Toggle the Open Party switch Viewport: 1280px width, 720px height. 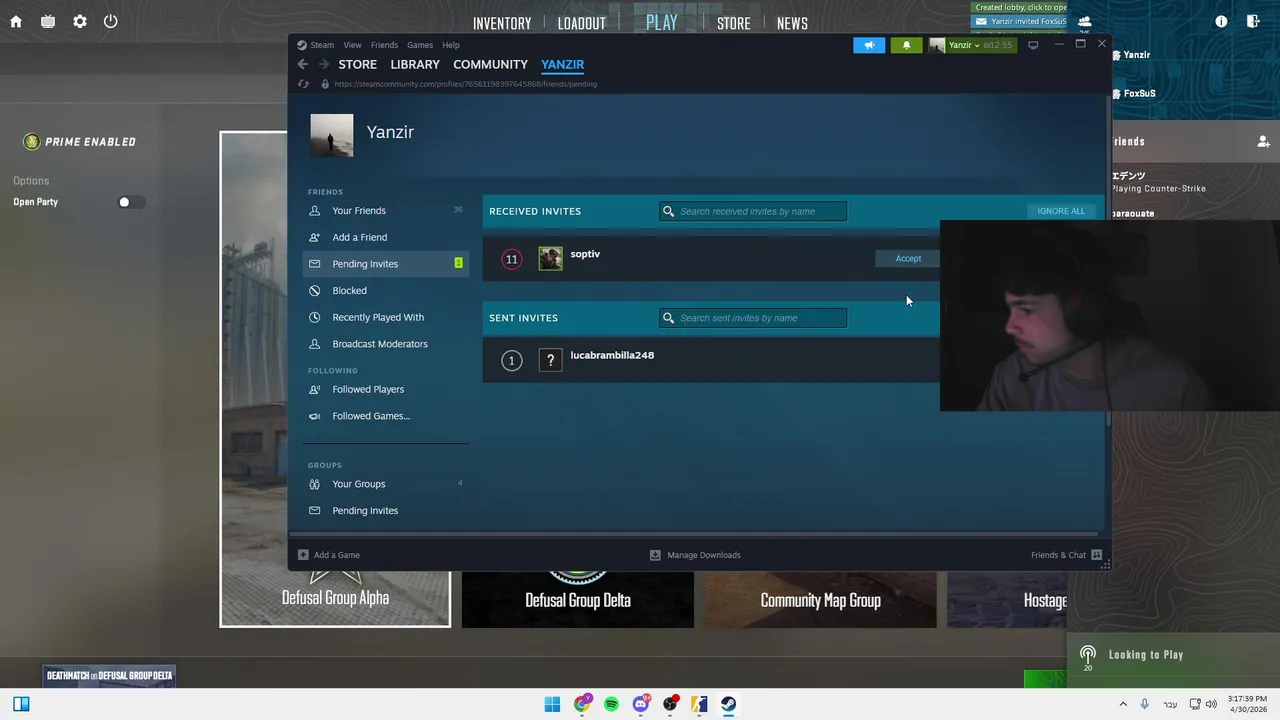(x=130, y=202)
